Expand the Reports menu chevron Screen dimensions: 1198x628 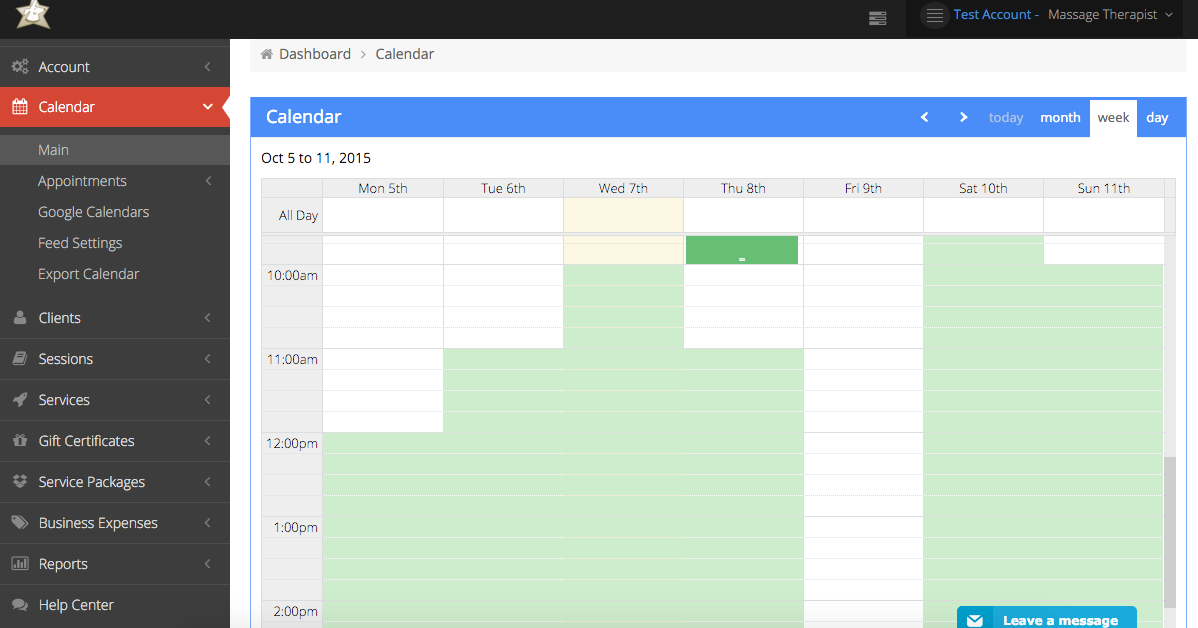[208, 564]
